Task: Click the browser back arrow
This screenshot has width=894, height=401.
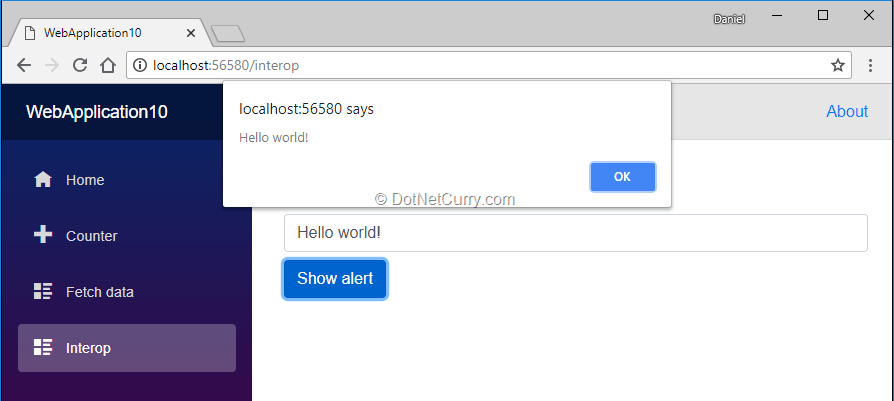Action: (23, 66)
